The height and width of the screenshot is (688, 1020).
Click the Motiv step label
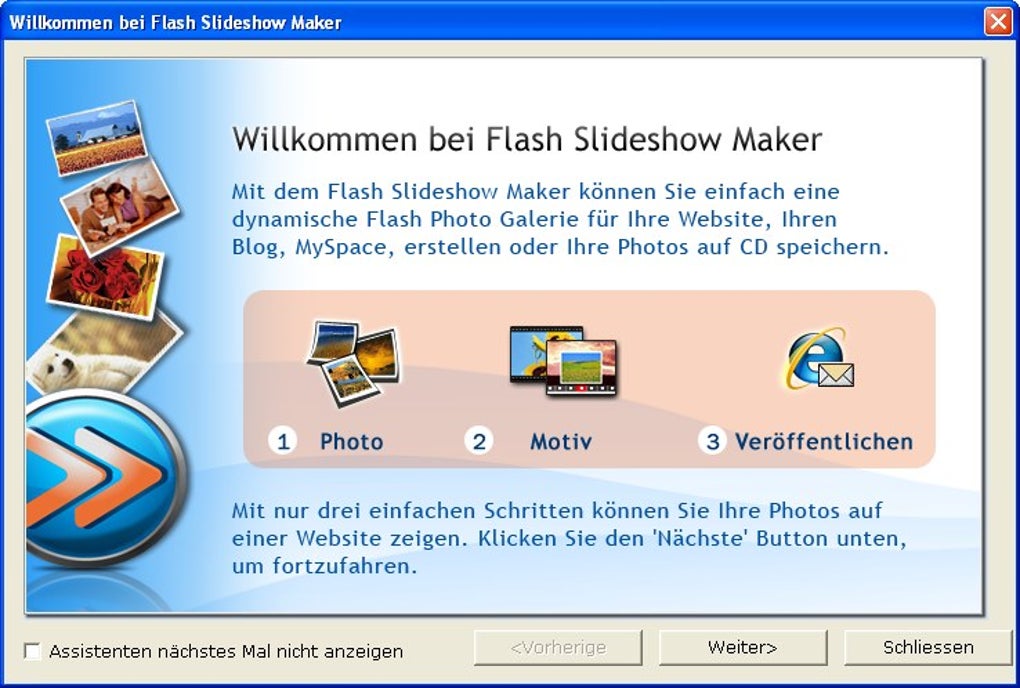(x=561, y=442)
